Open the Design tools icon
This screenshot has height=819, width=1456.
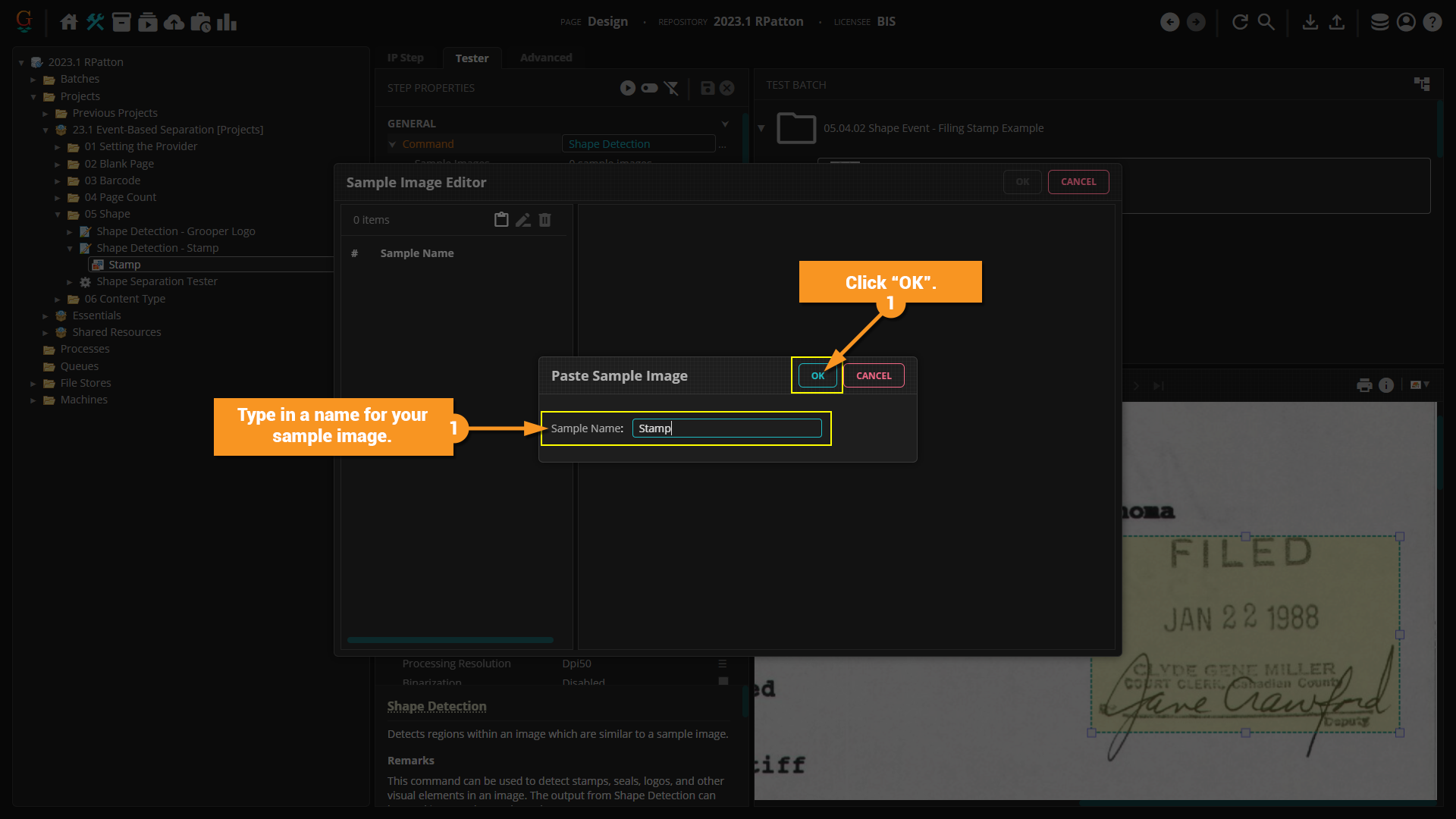pos(95,22)
